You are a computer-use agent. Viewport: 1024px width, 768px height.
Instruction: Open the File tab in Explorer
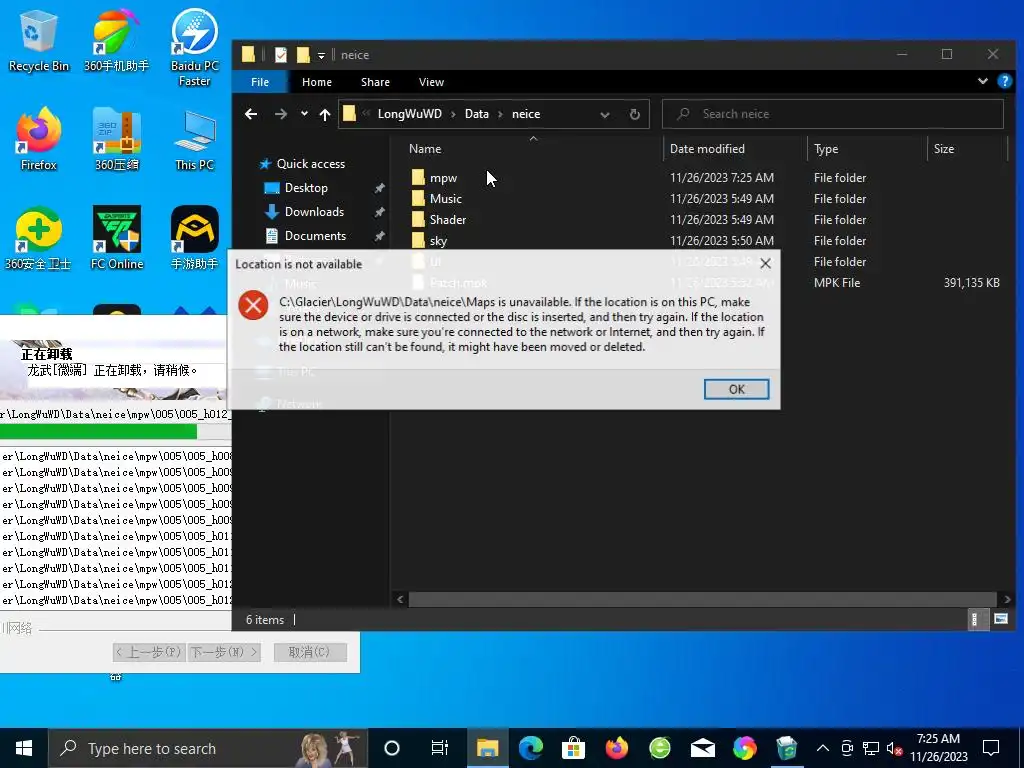(x=260, y=82)
